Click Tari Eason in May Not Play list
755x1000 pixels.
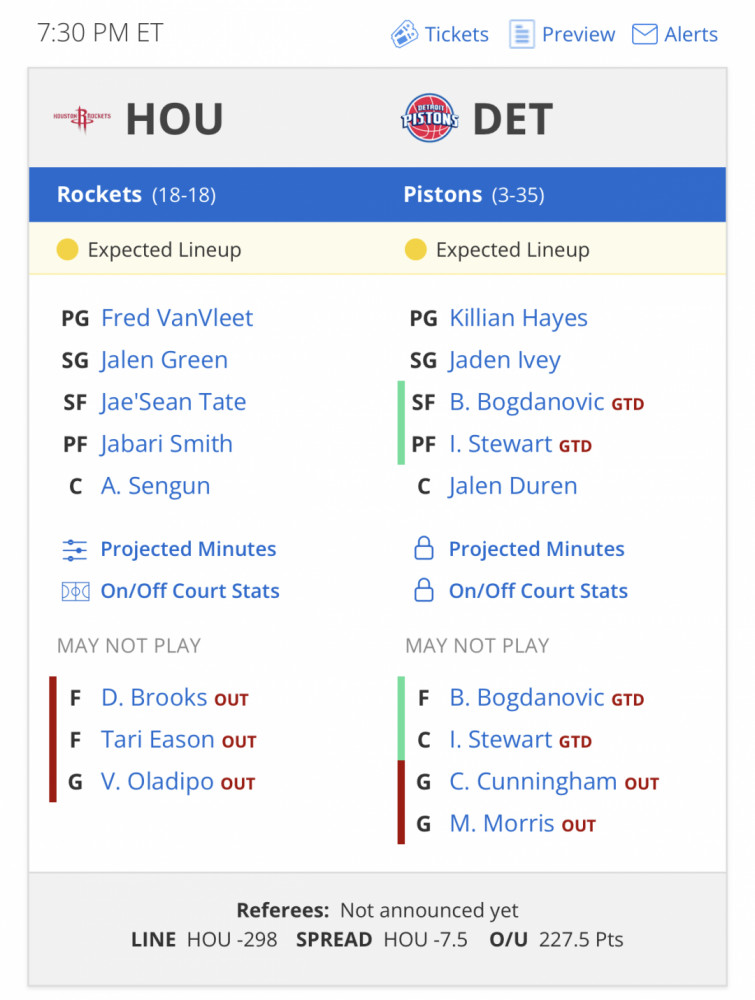pos(158,740)
